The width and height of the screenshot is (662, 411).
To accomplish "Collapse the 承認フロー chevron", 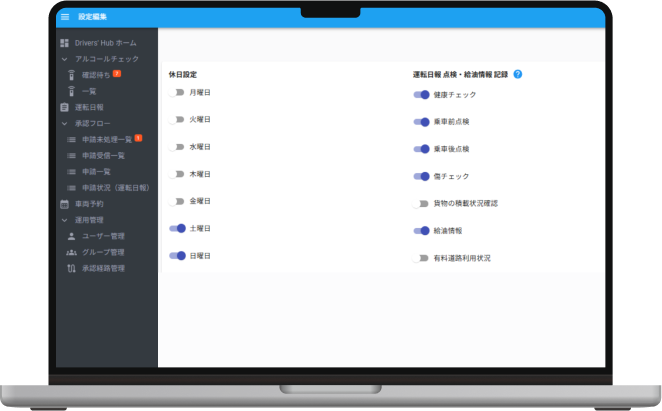I will click(x=64, y=124).
